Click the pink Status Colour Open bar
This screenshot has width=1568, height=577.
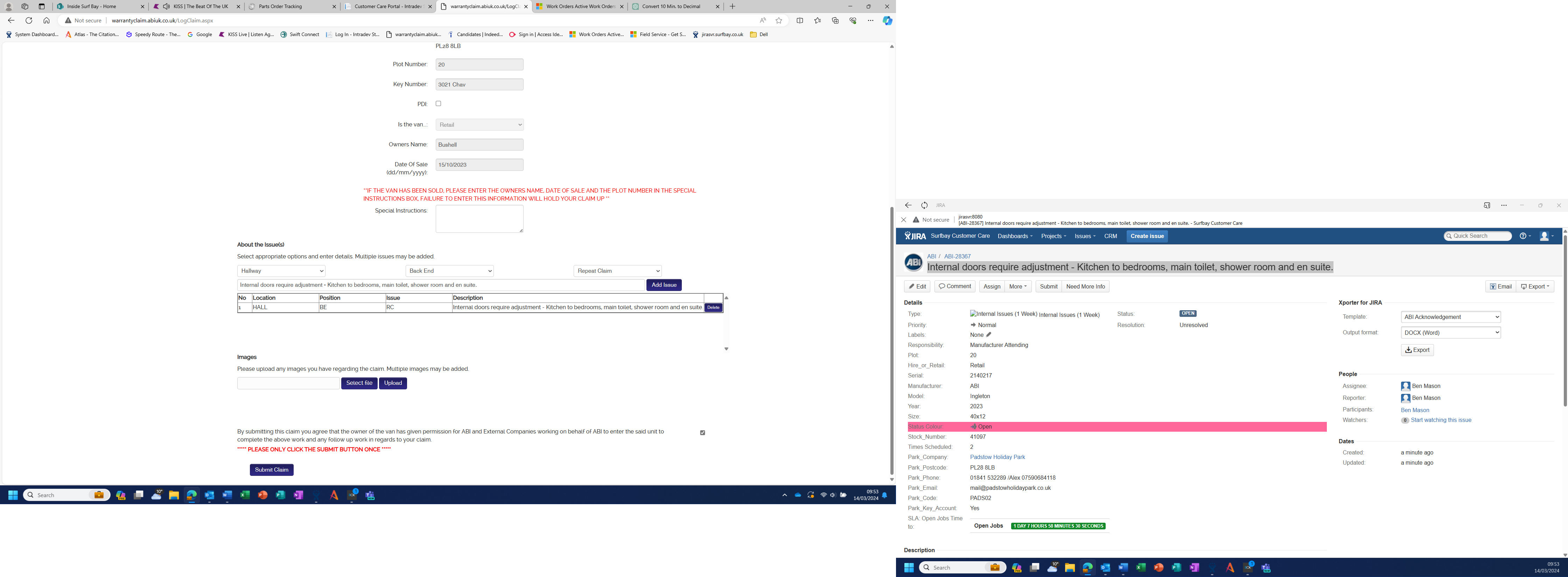click(x=1116, y=427)
